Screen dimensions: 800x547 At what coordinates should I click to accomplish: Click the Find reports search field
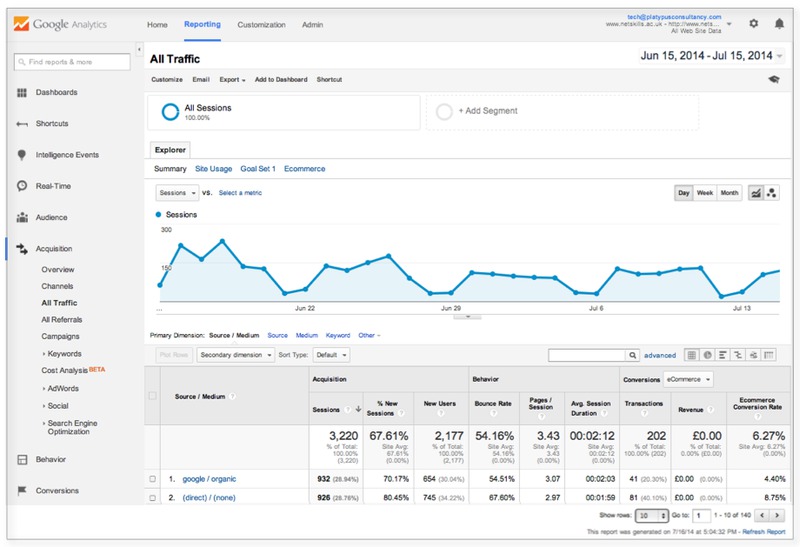(x=72, y=62)
